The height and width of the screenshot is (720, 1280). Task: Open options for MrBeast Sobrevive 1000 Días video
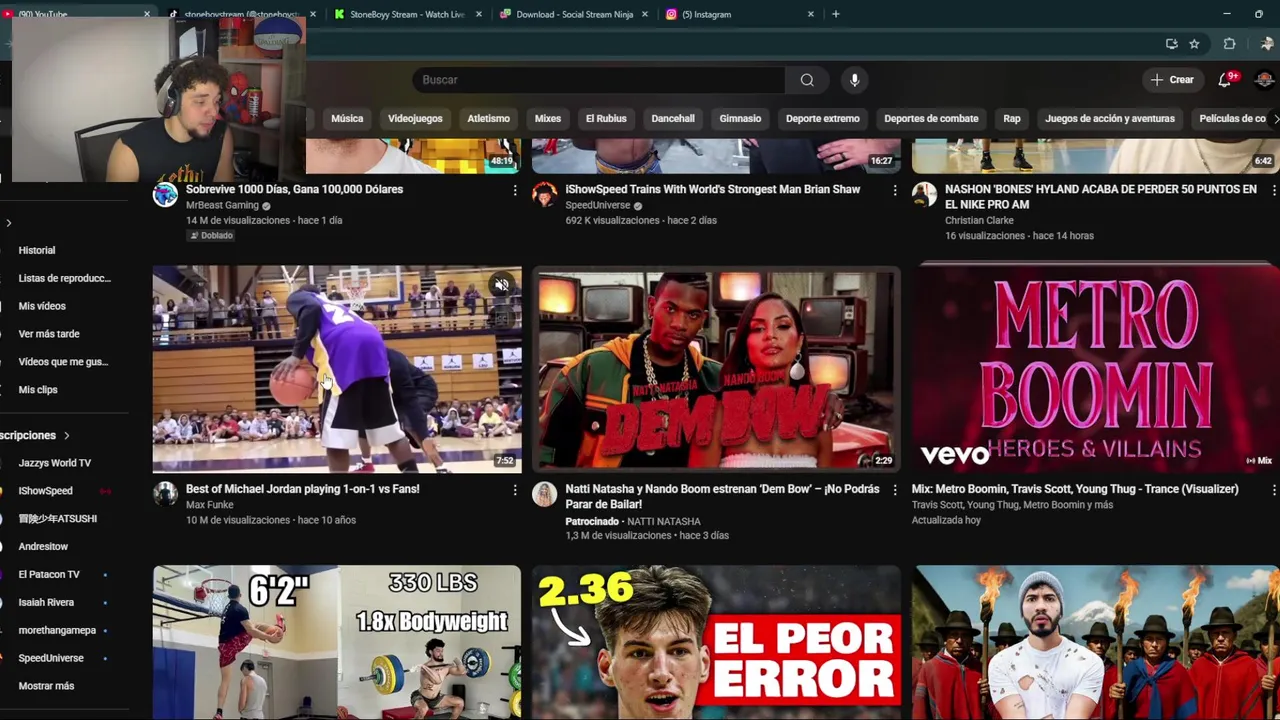click(515, 190)
